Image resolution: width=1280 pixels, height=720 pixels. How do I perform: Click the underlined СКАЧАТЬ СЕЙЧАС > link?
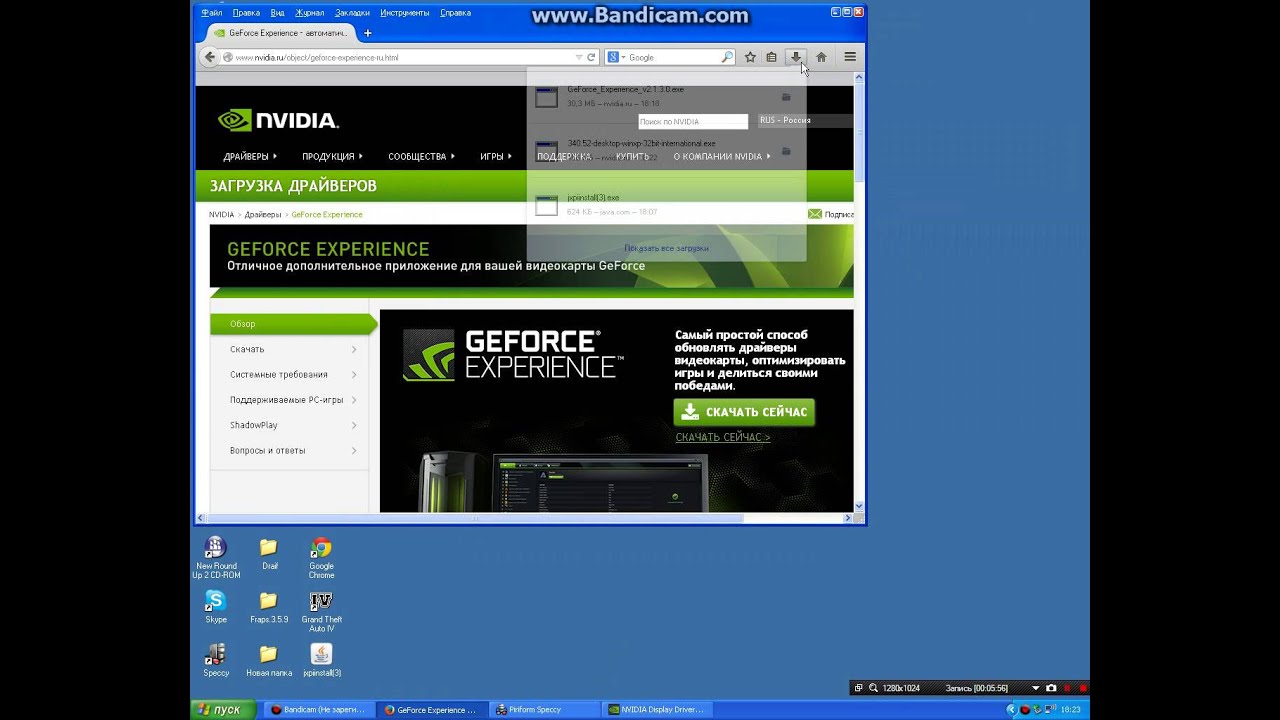pyautogui.click(x=722, y=437)
